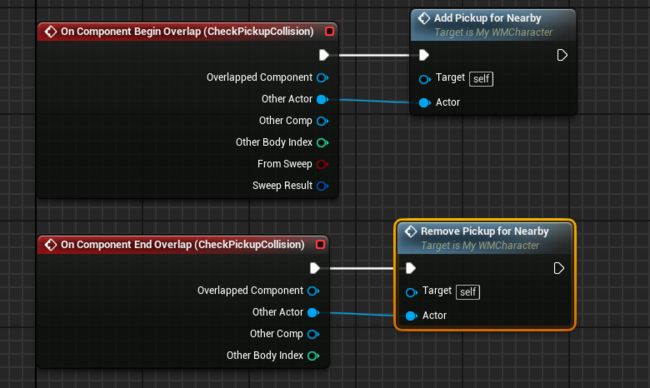This screenshot has width=650, height=388.
Task: Click function icon on Remove Pickup for Nearby title
Action: click(x=410, y=231)
